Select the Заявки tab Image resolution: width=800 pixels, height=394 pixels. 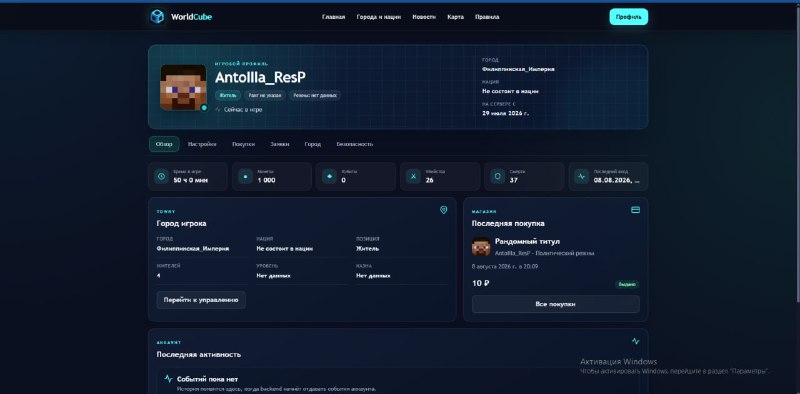pos(280,144)
